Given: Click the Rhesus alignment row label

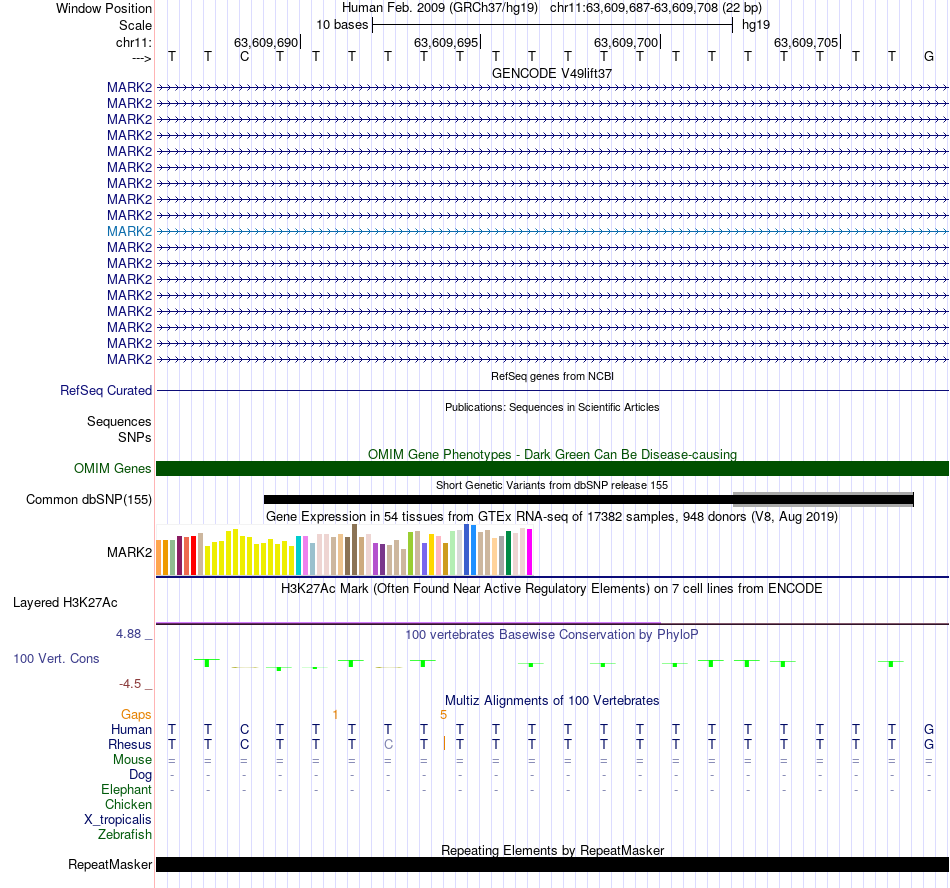Looking at the screenshot, I should (x=130, y=744).
